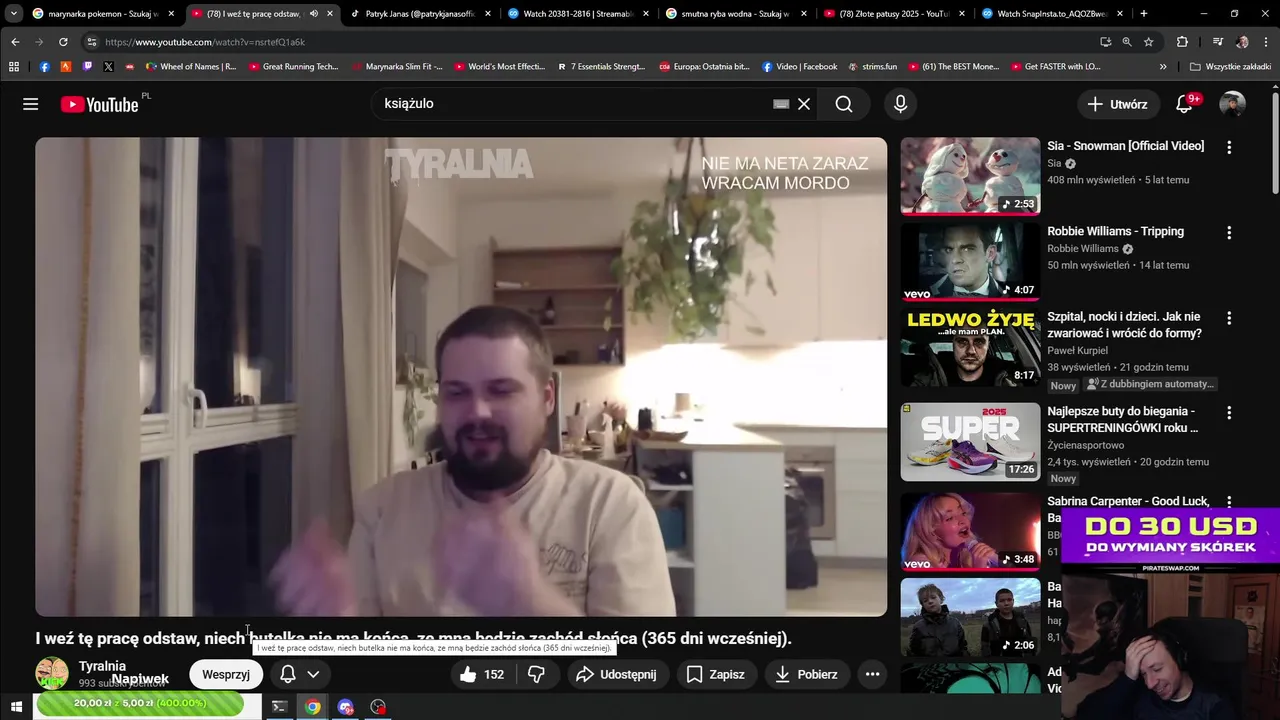Open the tab search dropdown arrow
The height and width of the screenshot is (720, 1280).
click(14, 14)
